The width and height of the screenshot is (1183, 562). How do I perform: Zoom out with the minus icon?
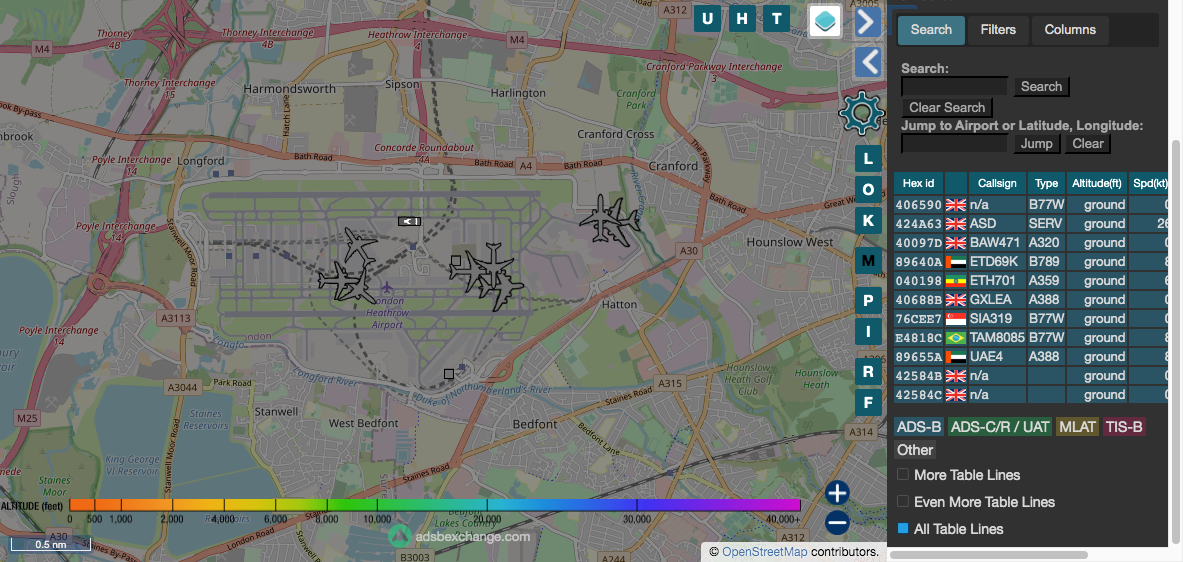pos(837,523)
